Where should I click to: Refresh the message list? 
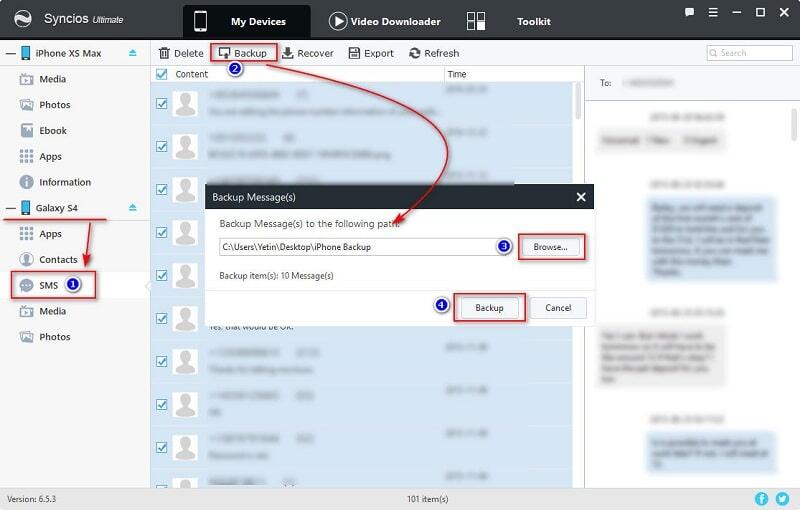tap(434, 53)
